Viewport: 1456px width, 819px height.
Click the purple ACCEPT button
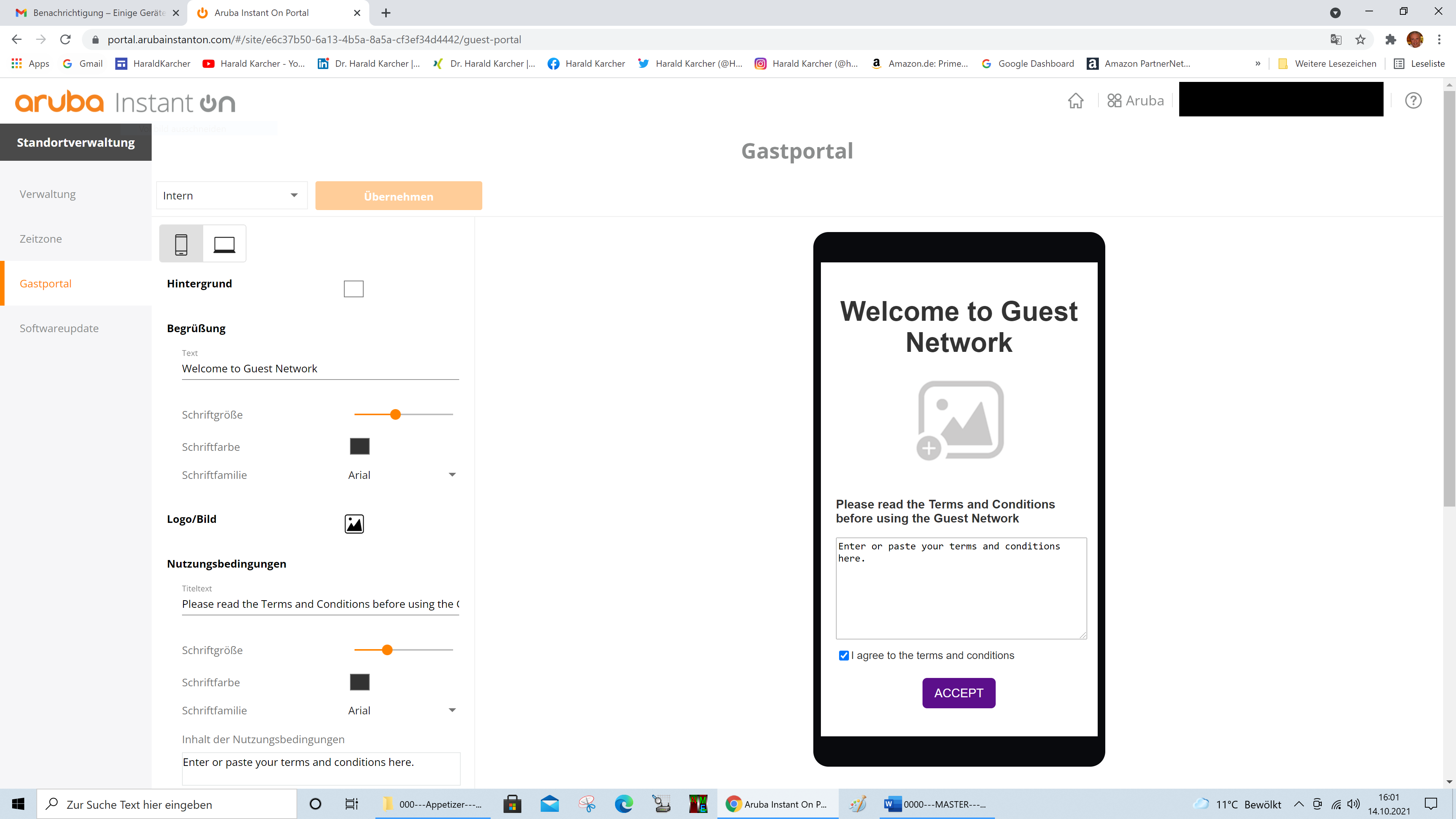pyautogui.click(x=959, y=693)
